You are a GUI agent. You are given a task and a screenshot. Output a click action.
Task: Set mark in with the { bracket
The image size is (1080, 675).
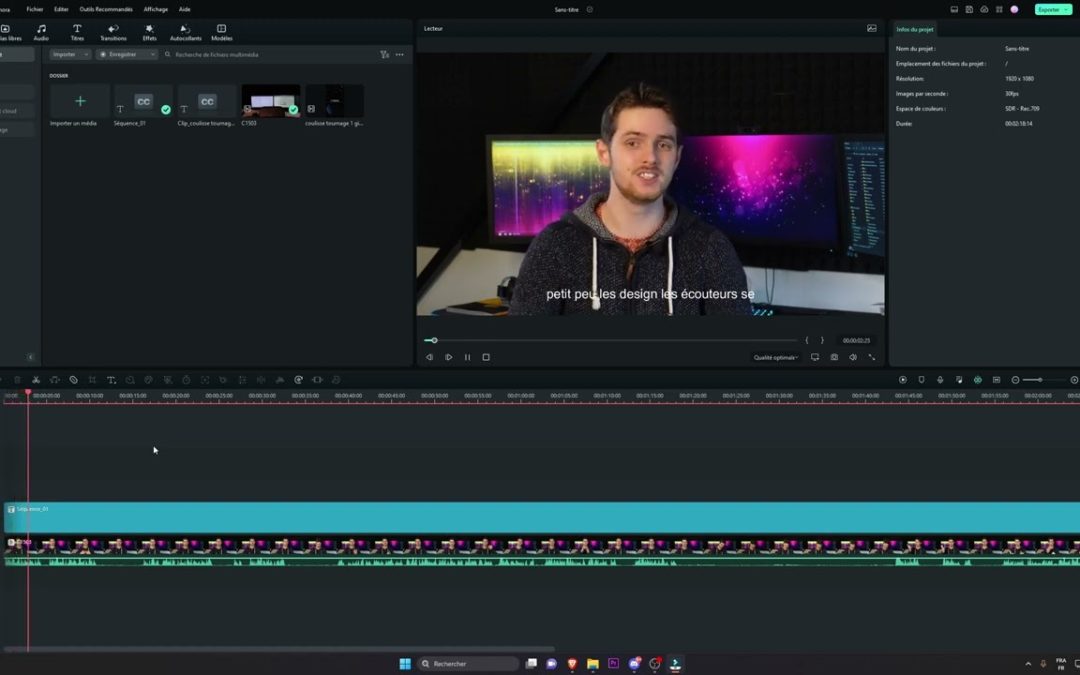(807, 340)
